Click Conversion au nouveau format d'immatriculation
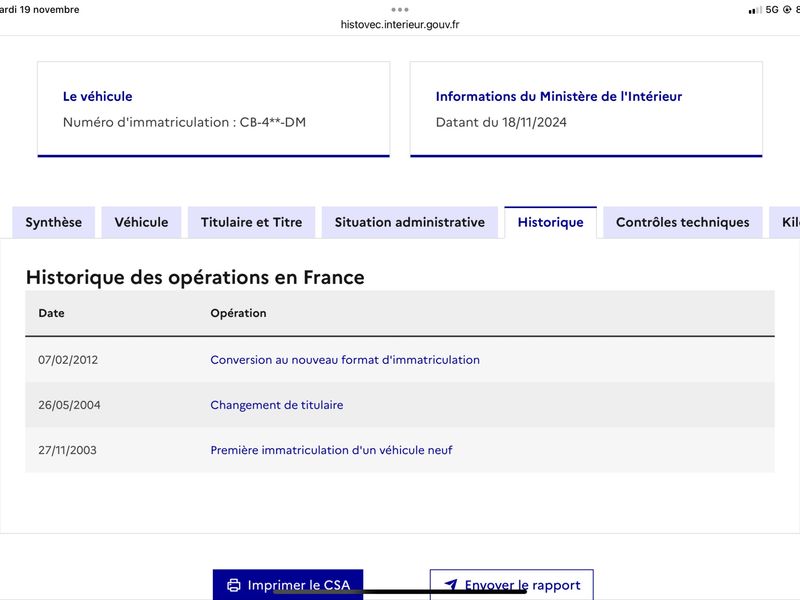Viewport: 800px width, 600px height. (x=345, y=360)
